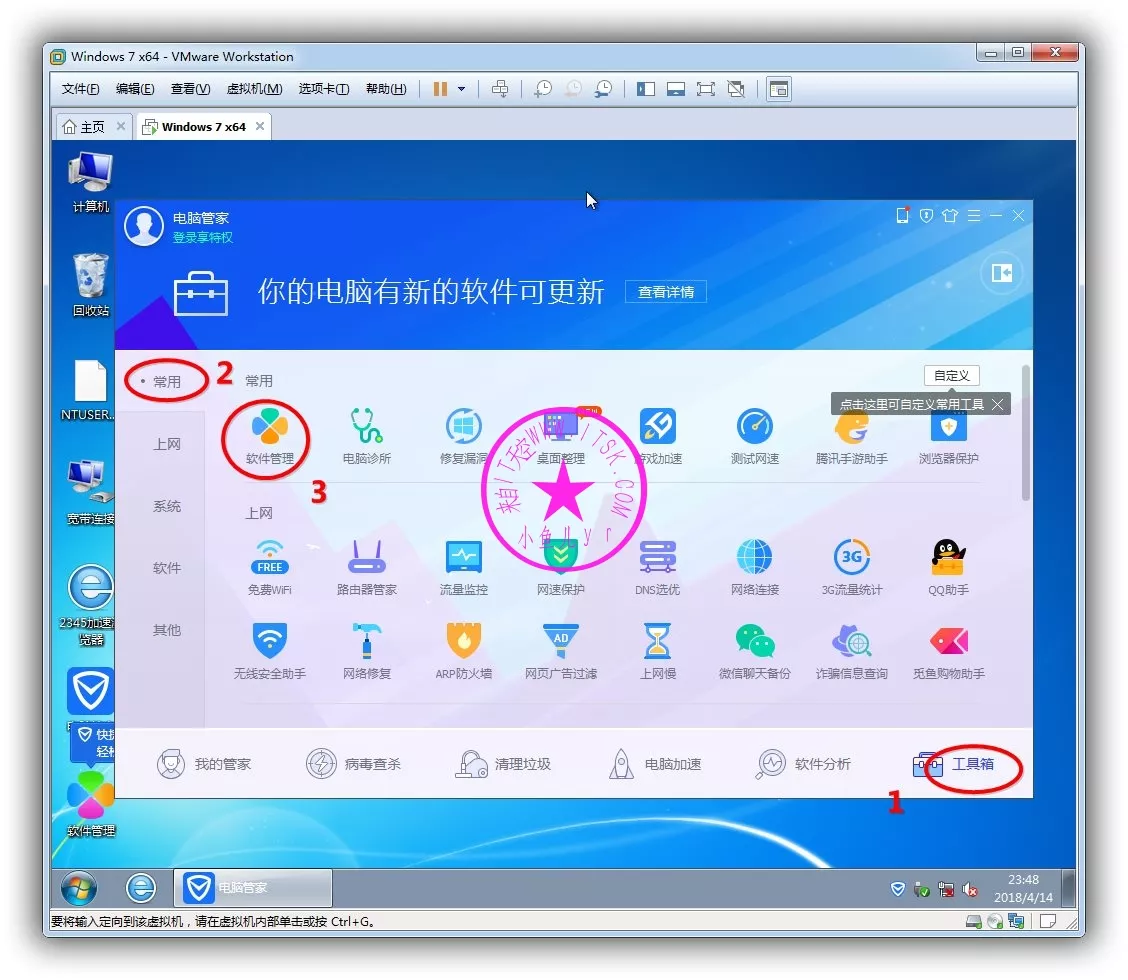This screenshot has width=1128, height=980.
Task: Select the 系统 category in sidebar
Action: (167, 506)
